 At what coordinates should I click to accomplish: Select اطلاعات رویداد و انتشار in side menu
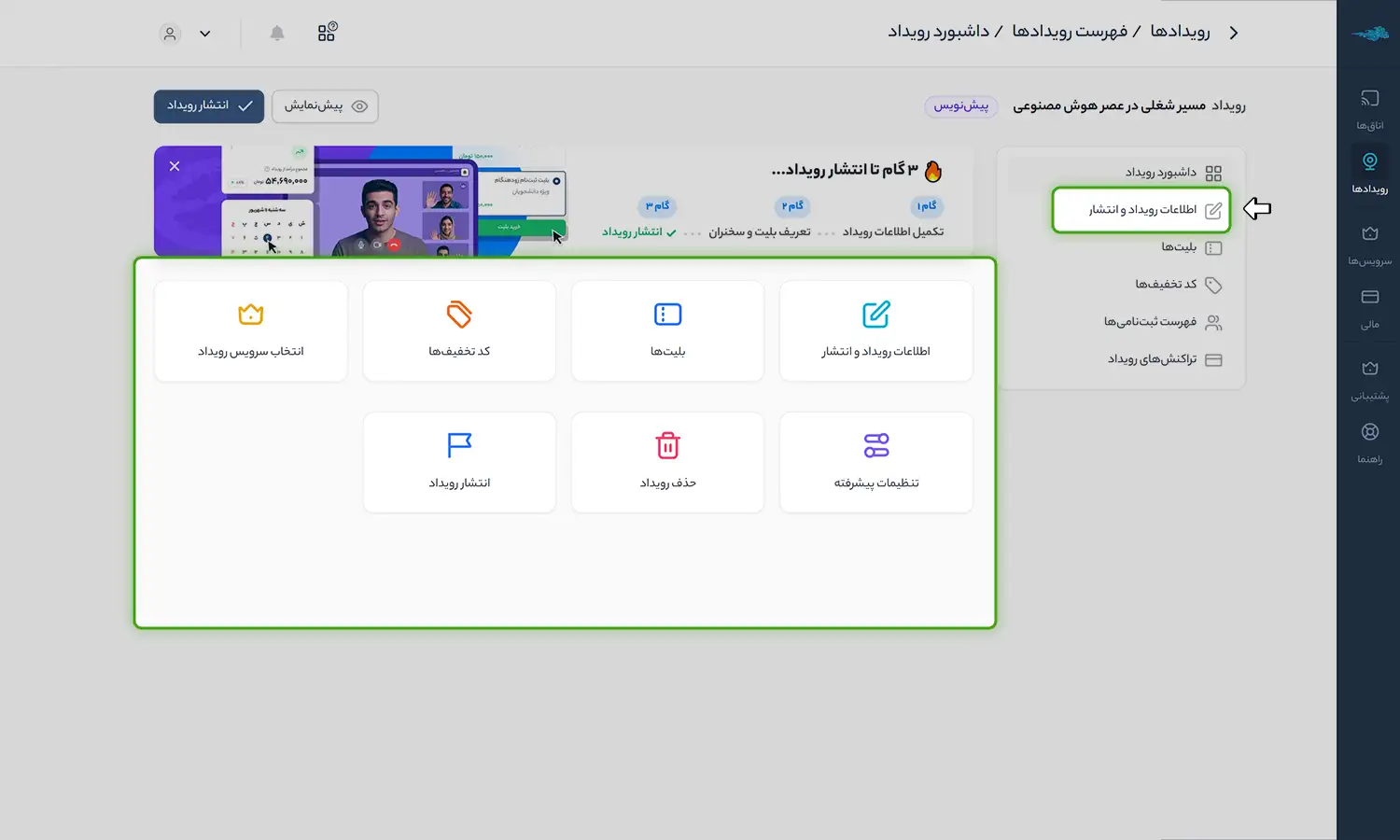tap(1141, 210)
